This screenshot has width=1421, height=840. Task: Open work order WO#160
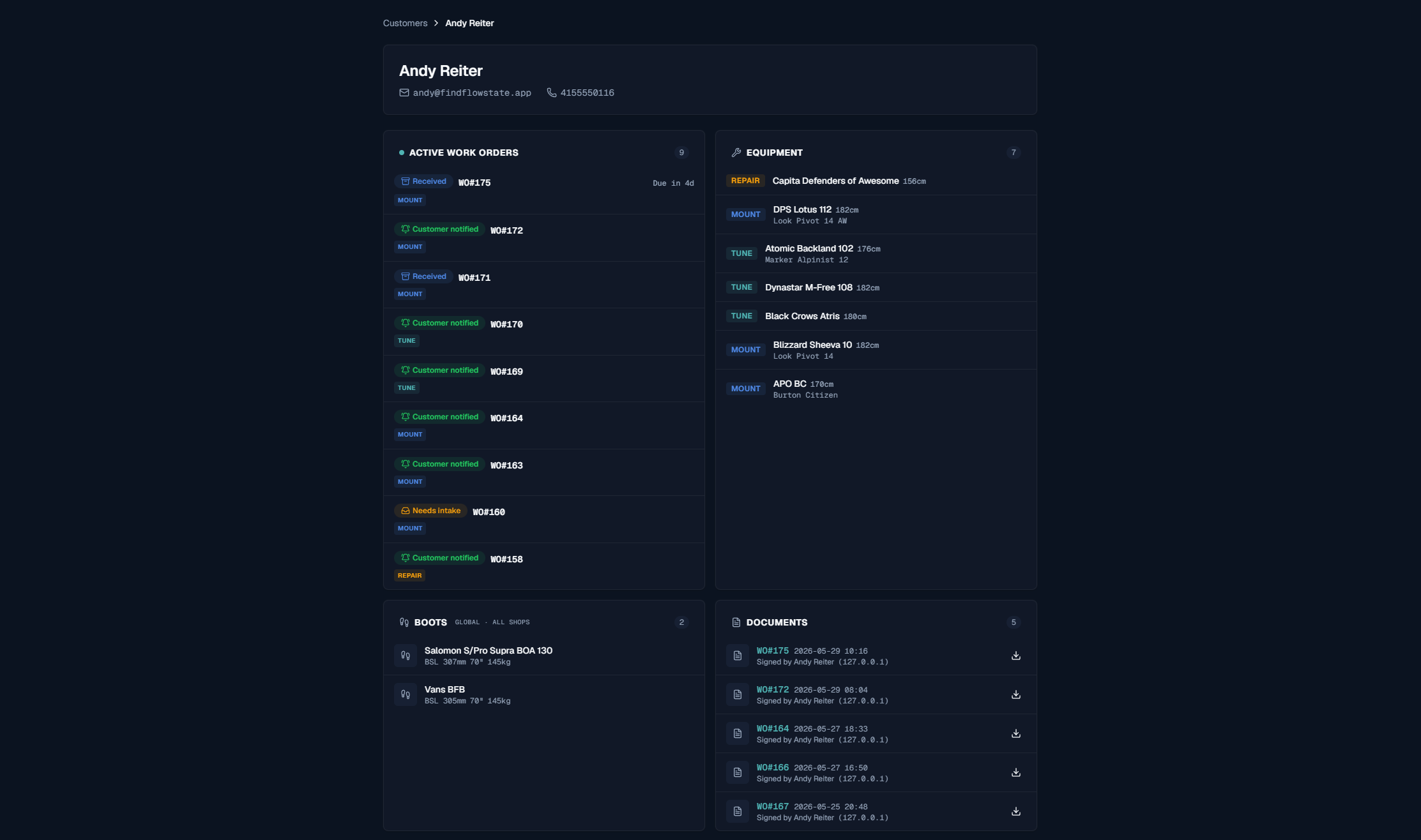click(543, 520)
